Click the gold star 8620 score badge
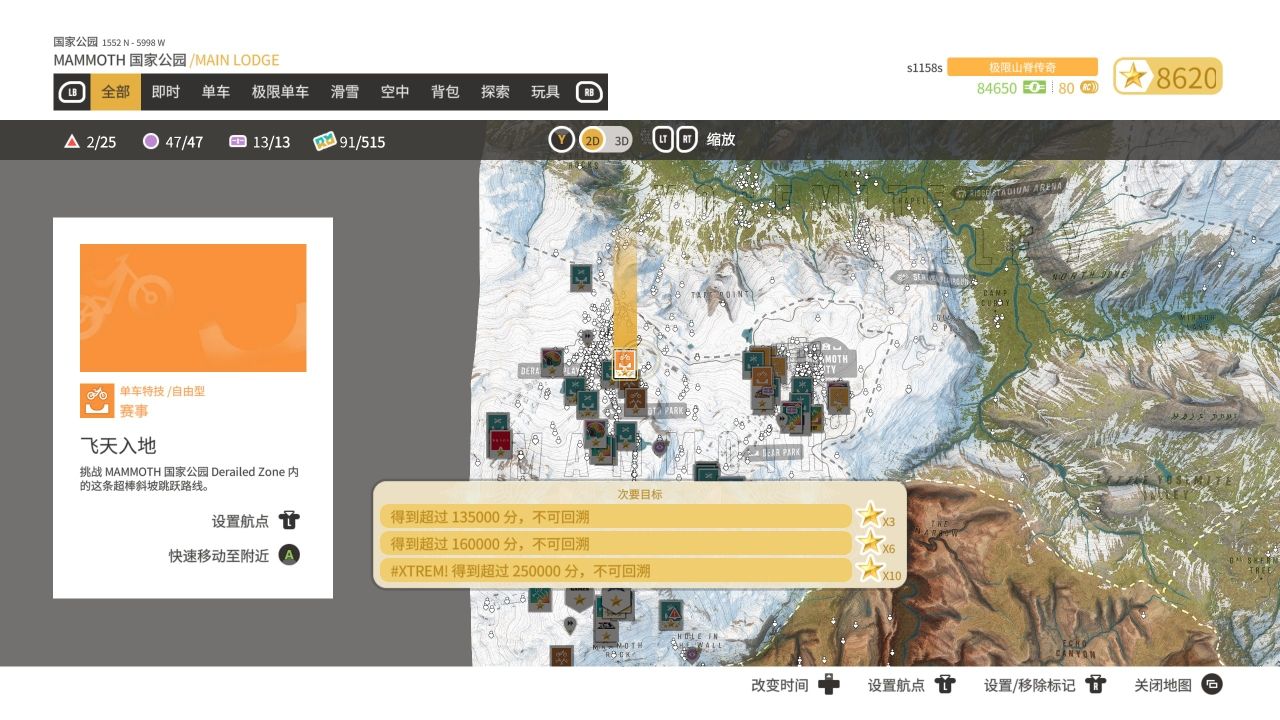Viewport: 1280px width, 720px height. click(1168, 77)
